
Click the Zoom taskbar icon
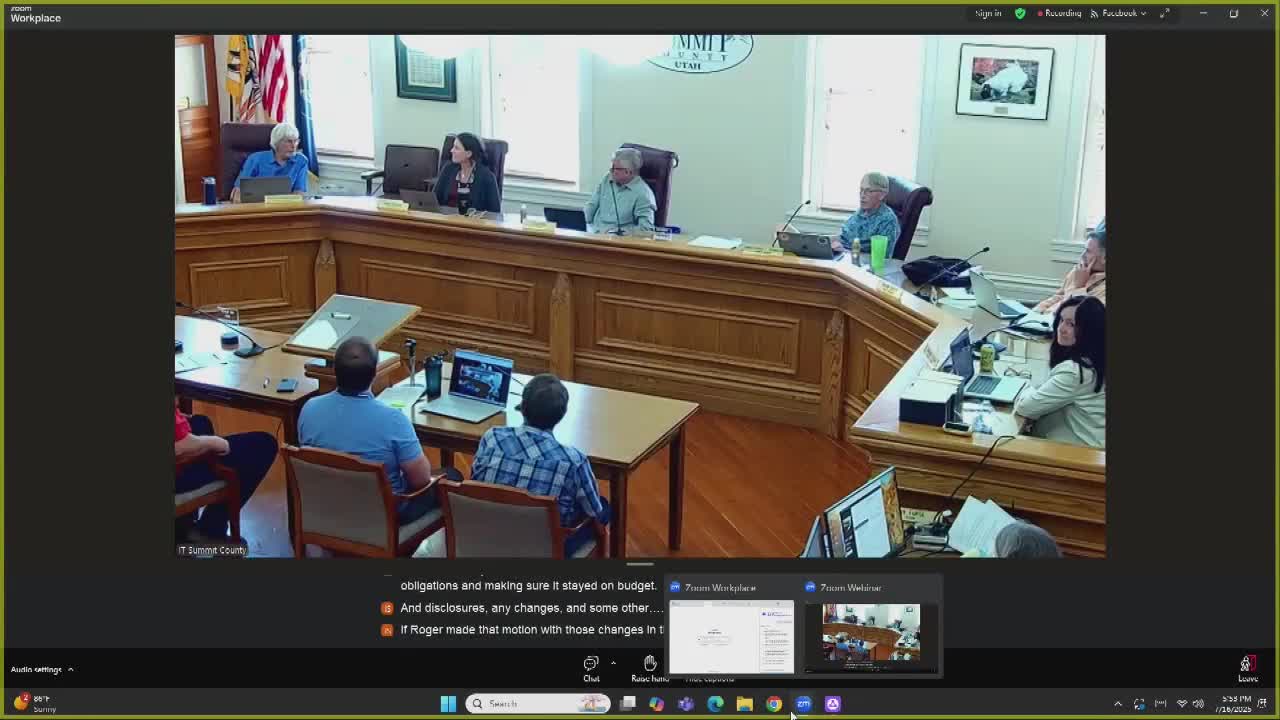803,704
